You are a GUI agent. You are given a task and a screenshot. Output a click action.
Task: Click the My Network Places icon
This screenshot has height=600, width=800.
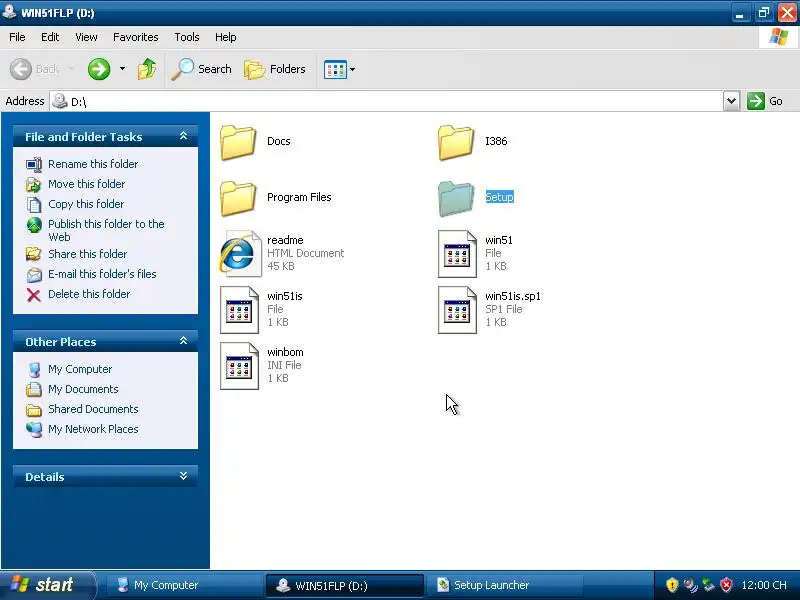[x=34, y=430]
